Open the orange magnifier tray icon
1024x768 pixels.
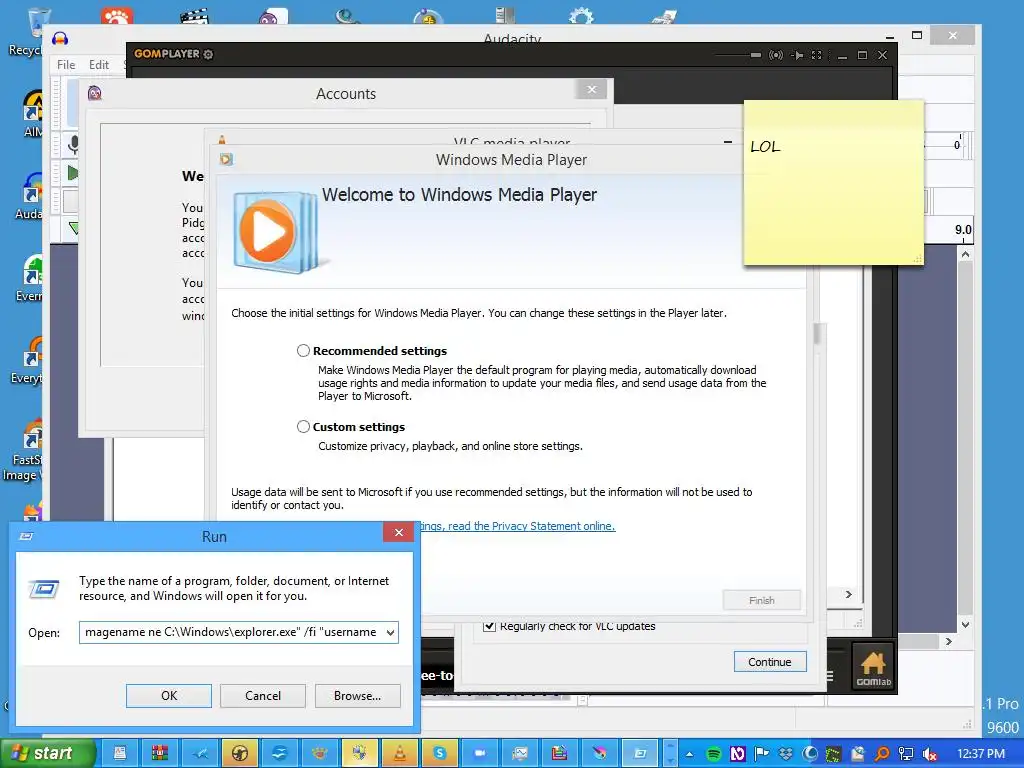[882, 754]
